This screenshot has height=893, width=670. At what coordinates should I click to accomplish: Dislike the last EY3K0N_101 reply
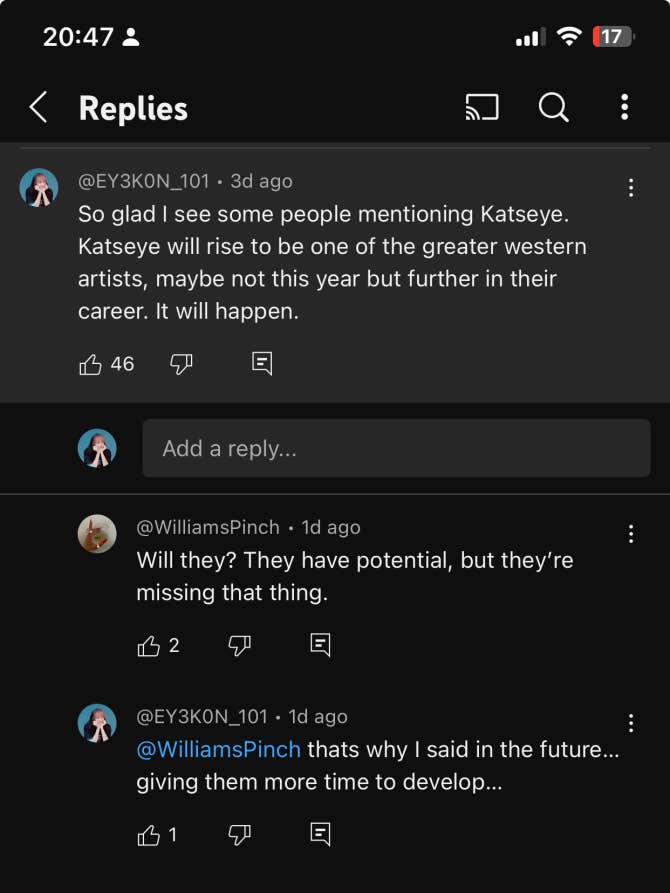(239, 835)
